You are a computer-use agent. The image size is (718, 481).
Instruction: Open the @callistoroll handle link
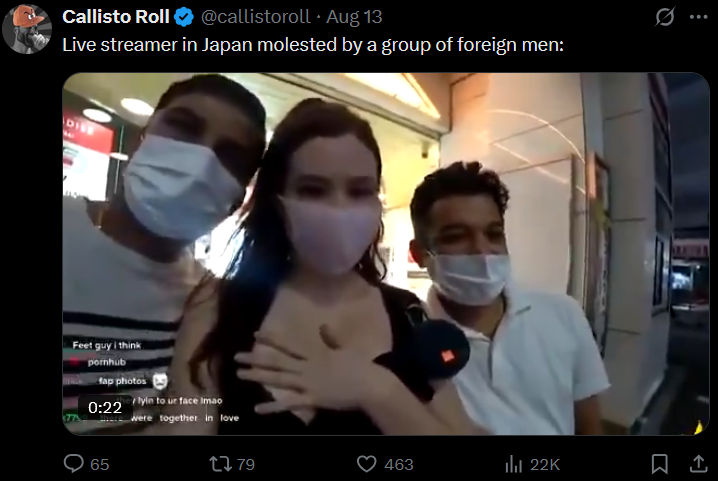[256, 17]
